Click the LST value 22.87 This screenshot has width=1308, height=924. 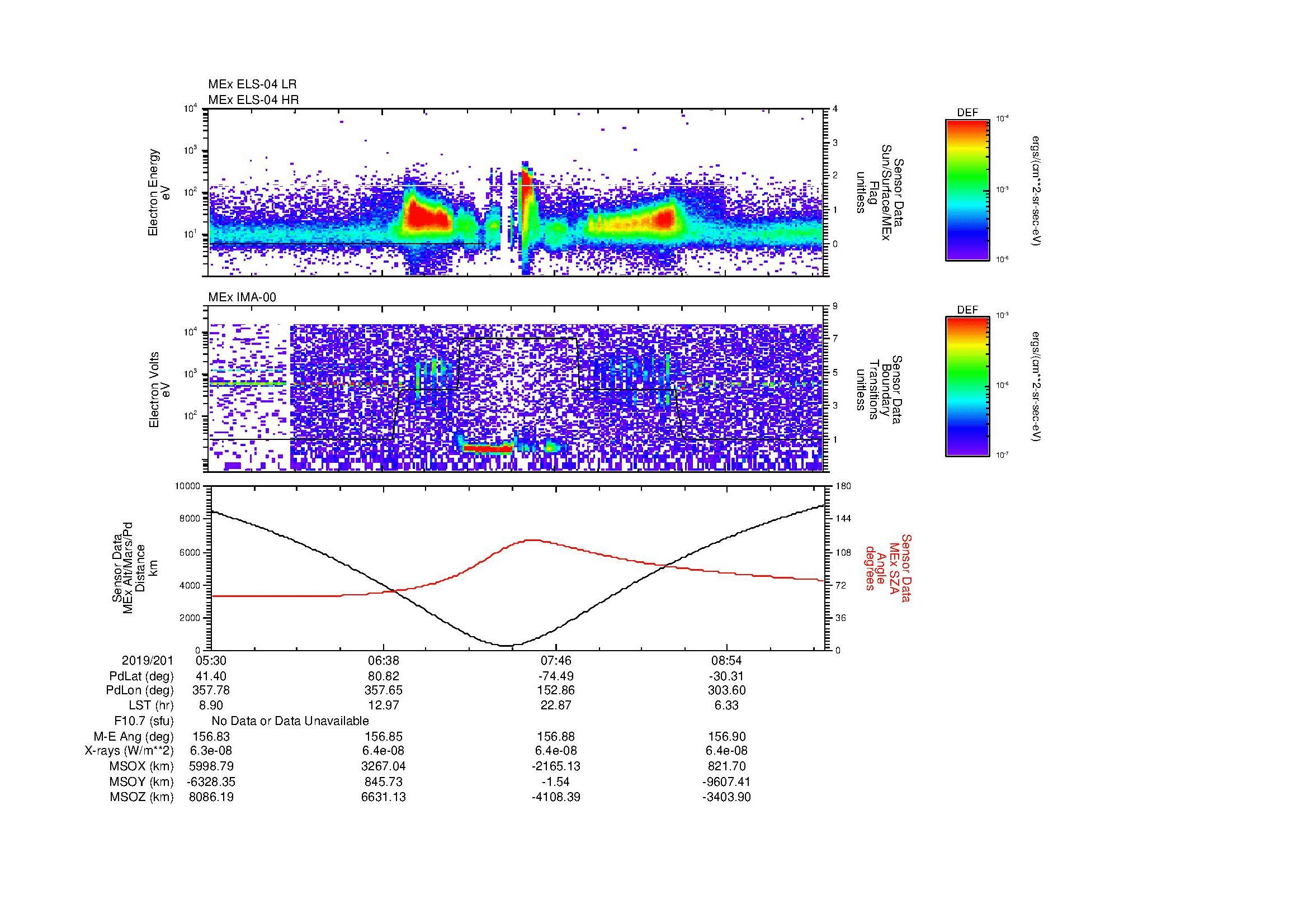tap(555, 705)
